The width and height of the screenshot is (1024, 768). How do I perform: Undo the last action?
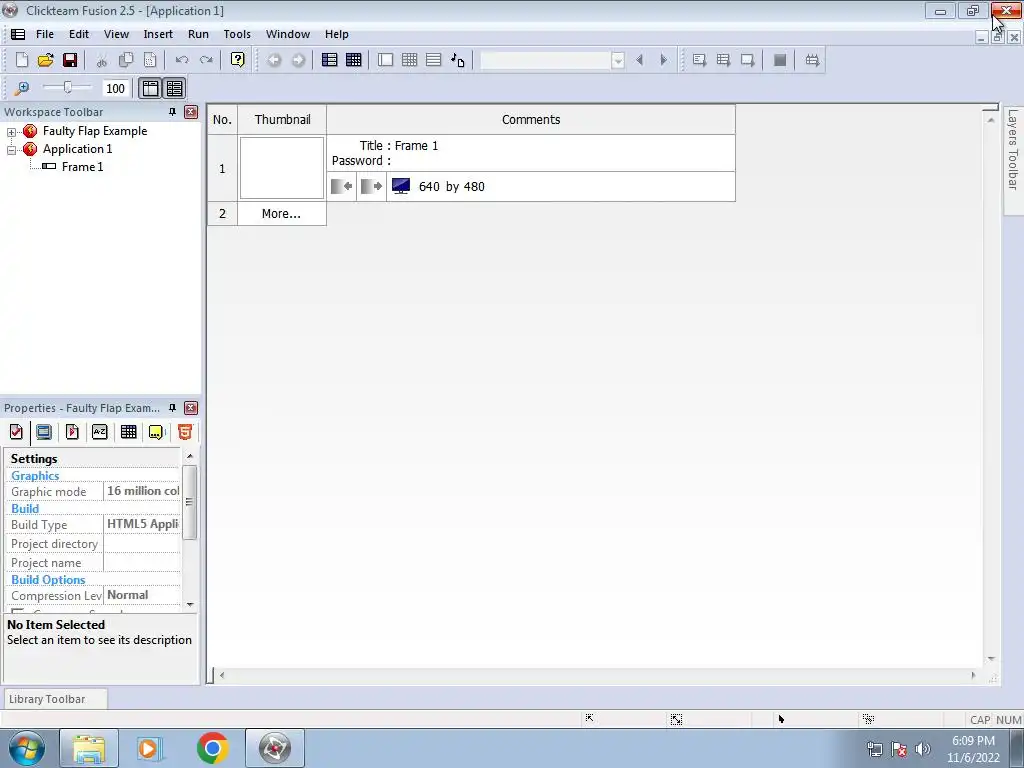pyautogui.click(x=182, y=60)
